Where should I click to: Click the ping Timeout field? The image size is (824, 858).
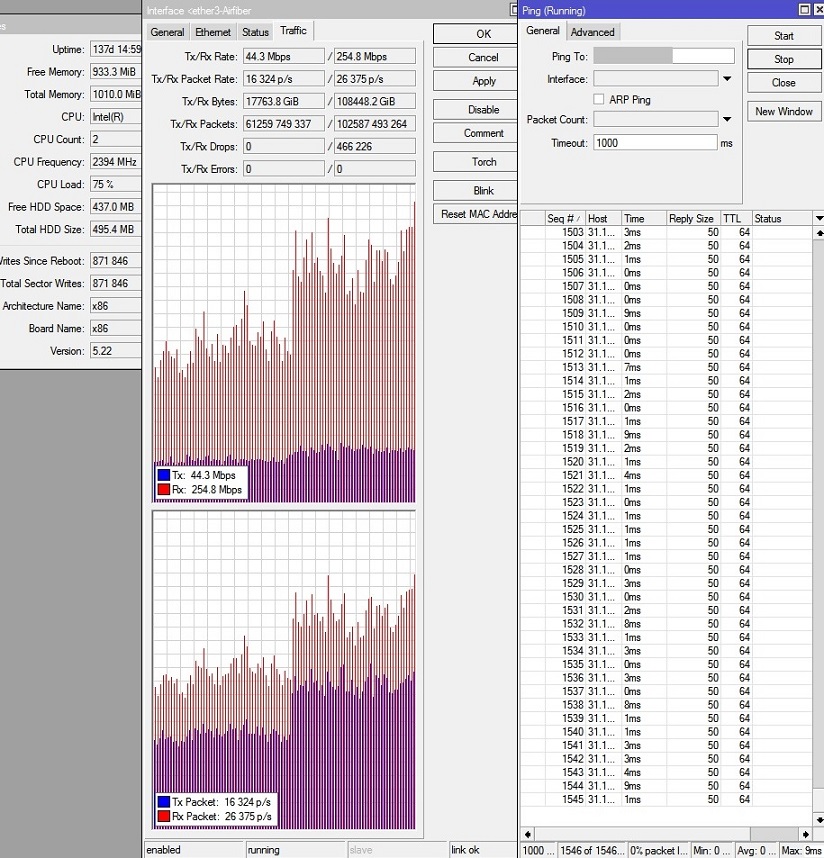(x=655, y=143)
